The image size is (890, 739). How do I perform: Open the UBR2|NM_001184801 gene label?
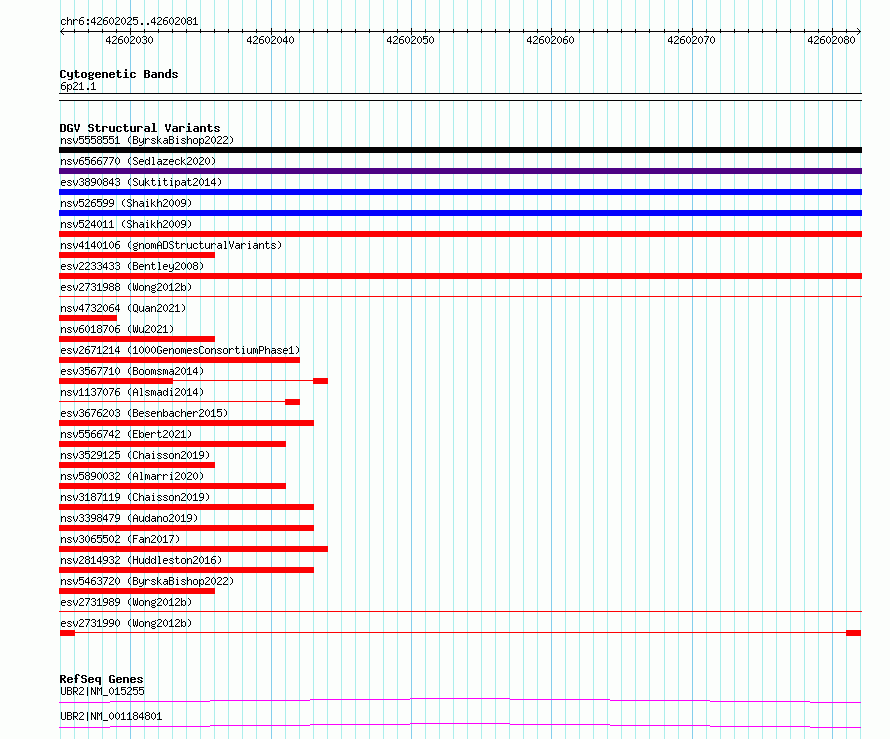pos(111,716)
